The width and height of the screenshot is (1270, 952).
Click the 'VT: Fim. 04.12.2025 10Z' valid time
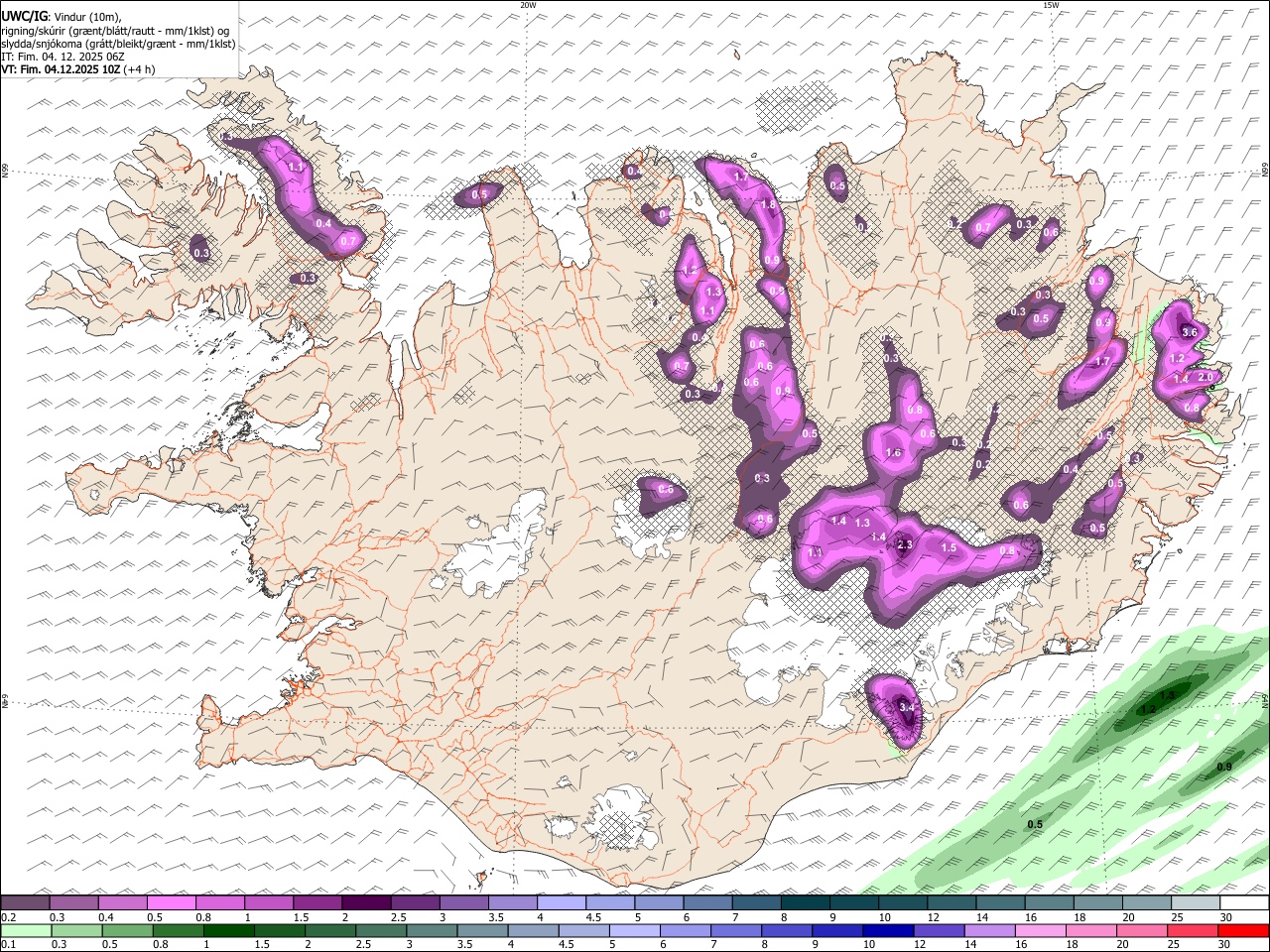tap(62, 69)
